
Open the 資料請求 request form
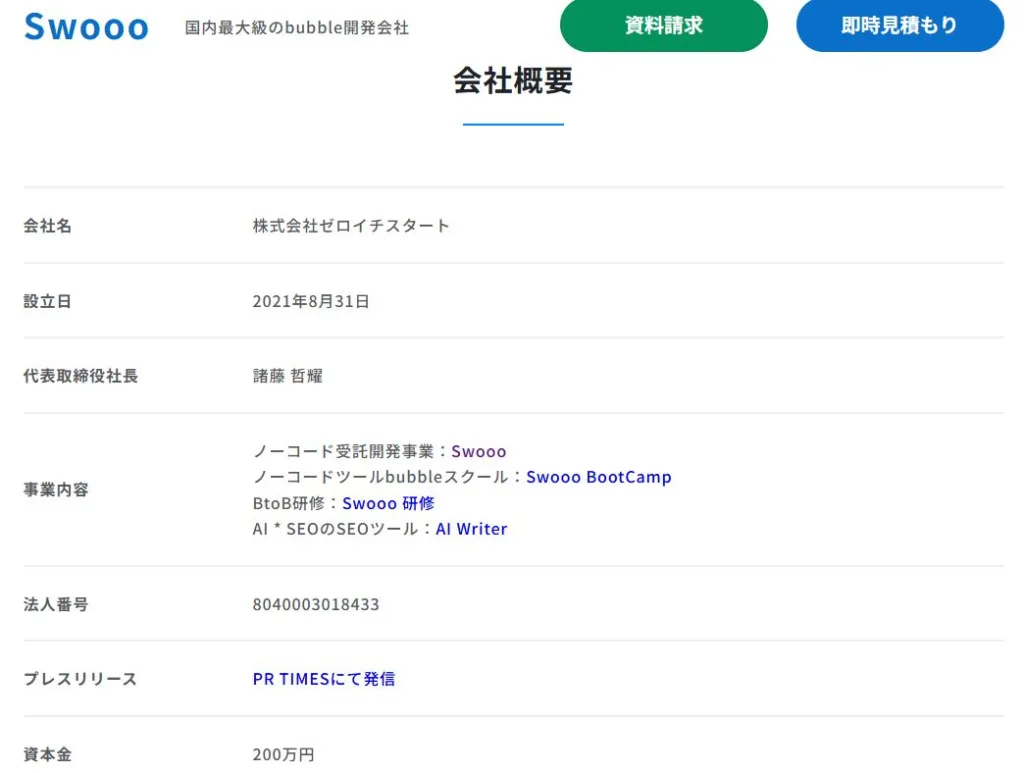point(663,26)
